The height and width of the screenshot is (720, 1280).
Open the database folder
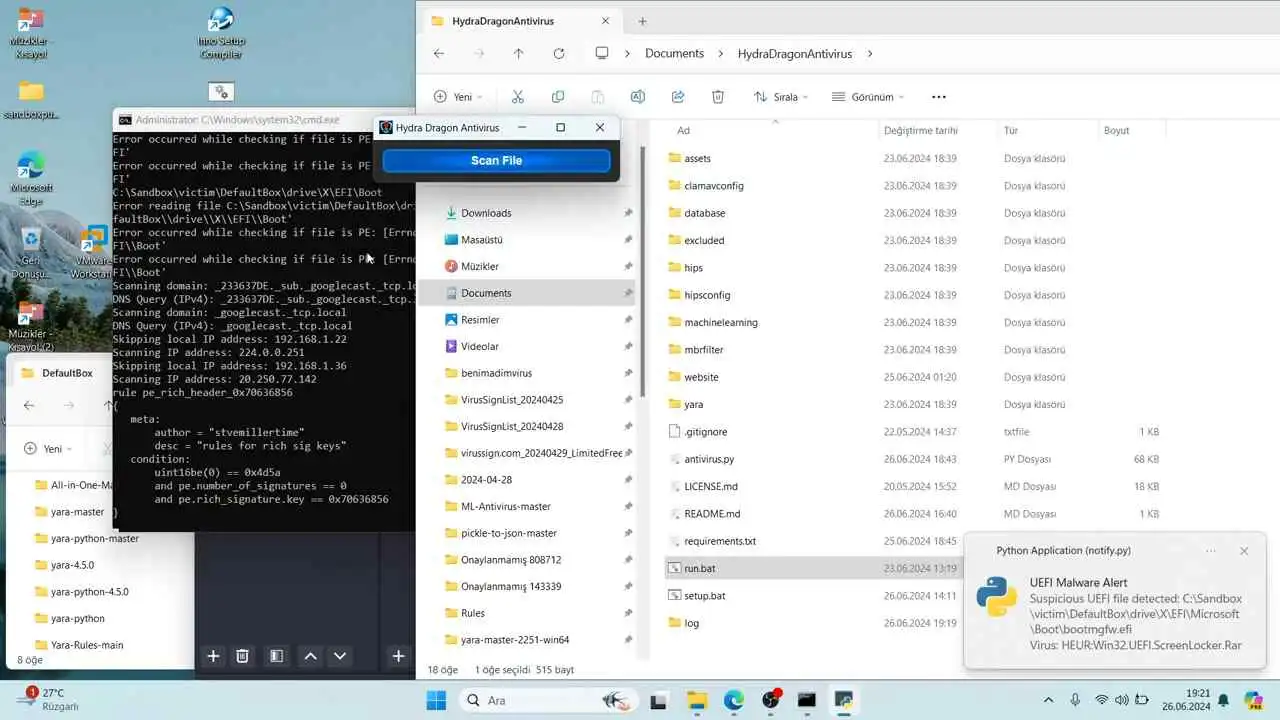click(x=704, y=213)
